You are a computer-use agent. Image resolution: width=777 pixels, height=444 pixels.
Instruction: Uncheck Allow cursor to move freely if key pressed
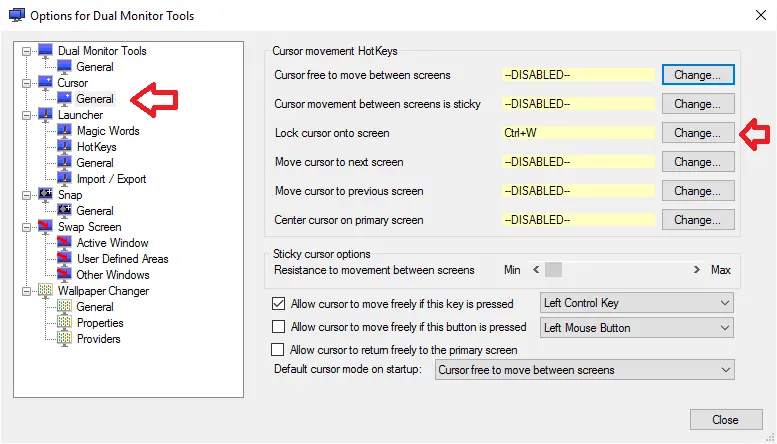[278, 303]
